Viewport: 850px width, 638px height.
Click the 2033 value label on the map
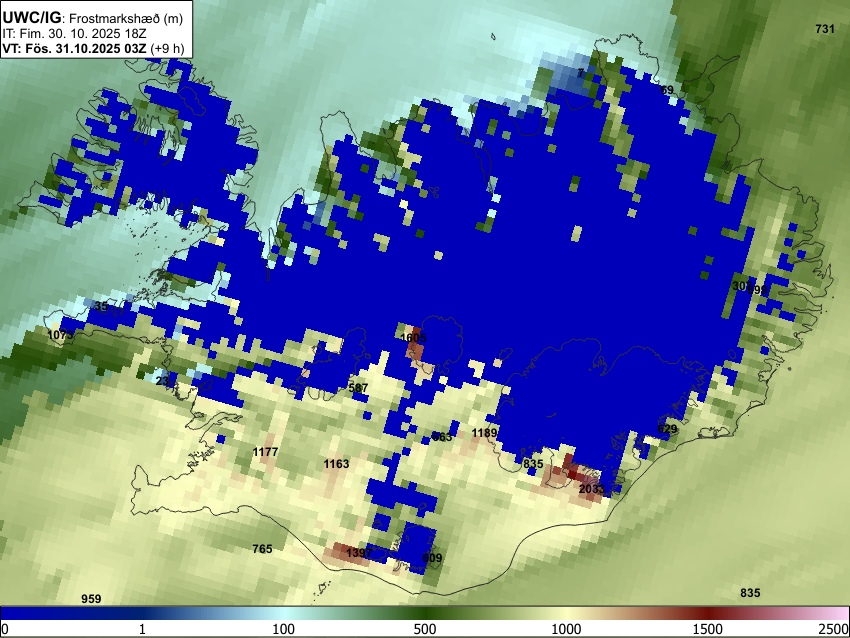(x=591, y=489)
